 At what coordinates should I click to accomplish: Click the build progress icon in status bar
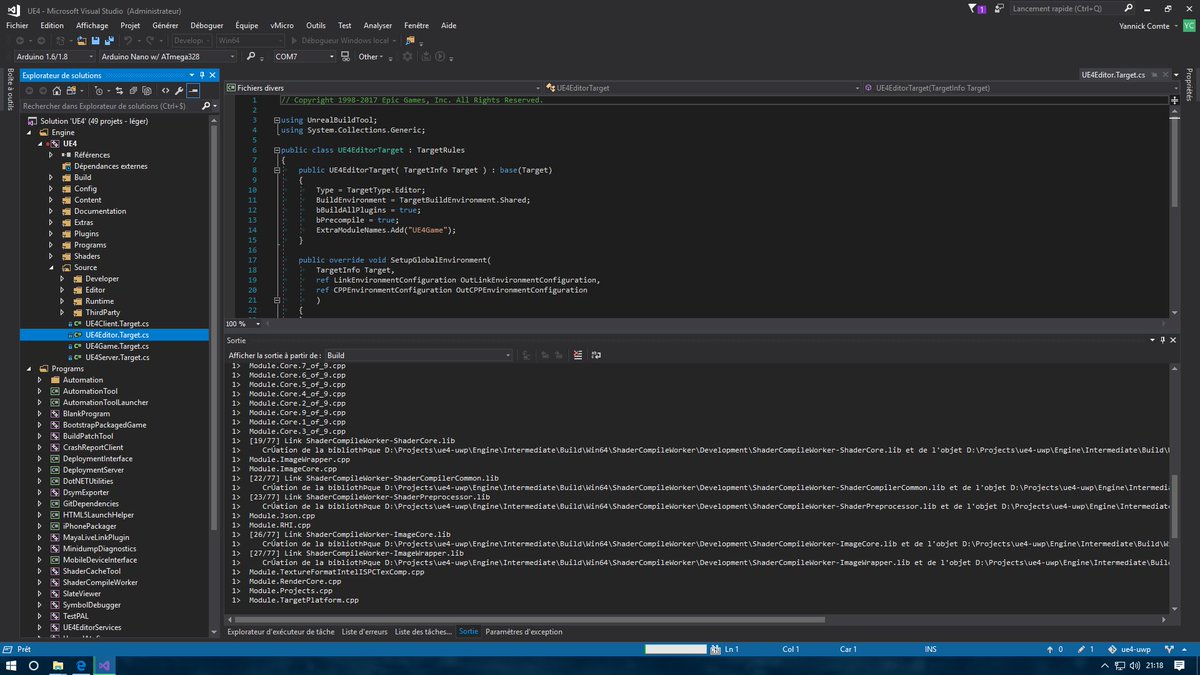click(715, 649)
